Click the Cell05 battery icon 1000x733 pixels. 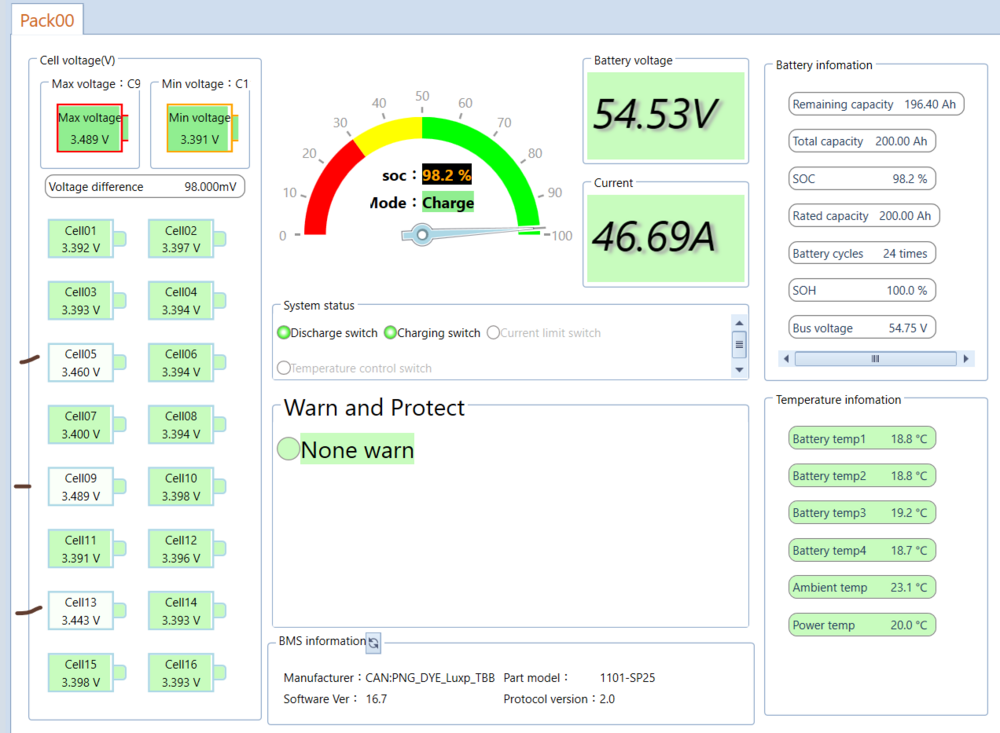(x=81, y=363)
